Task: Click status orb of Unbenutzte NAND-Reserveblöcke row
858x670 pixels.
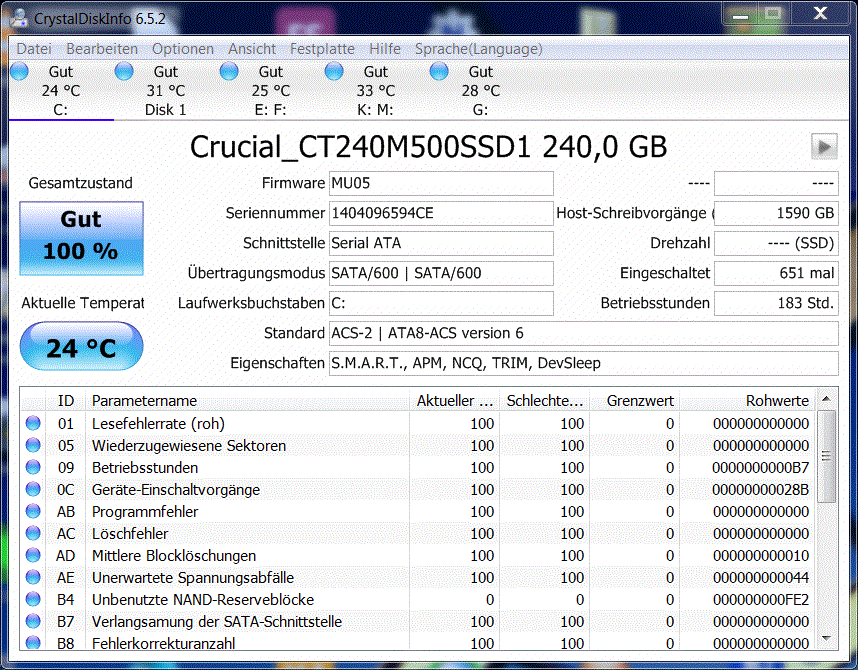Action: pyautogui.click(x=33, y=599)
